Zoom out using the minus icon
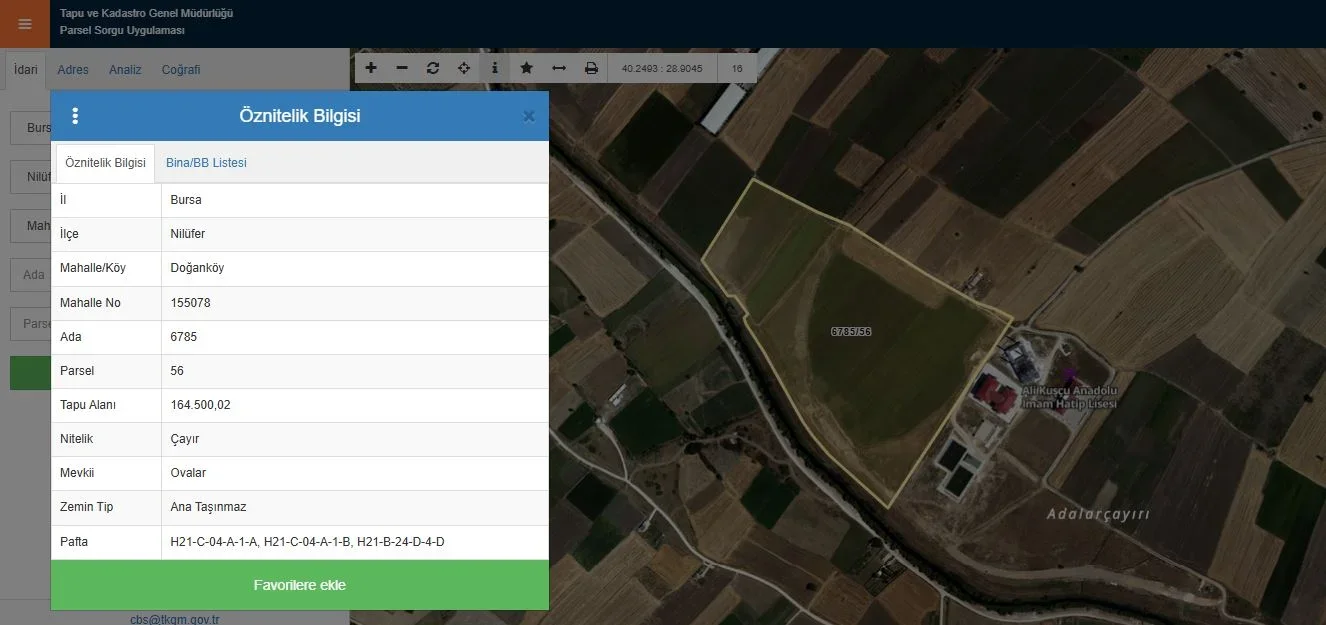This screenshot has width=1326, height=625. (402, 68)
